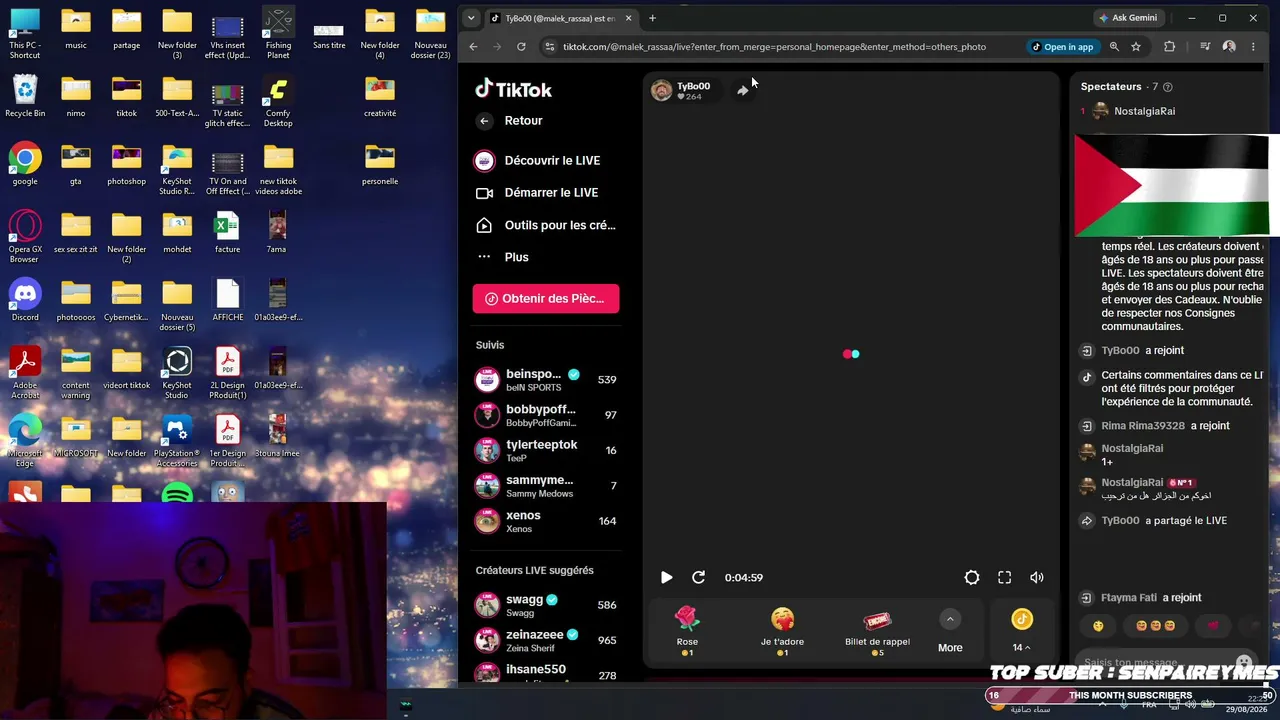Viewport: 1280px width, 720px height.
Task: Select the TyBo00 TikTok browser tab
Action: click(x=560, y=18)
